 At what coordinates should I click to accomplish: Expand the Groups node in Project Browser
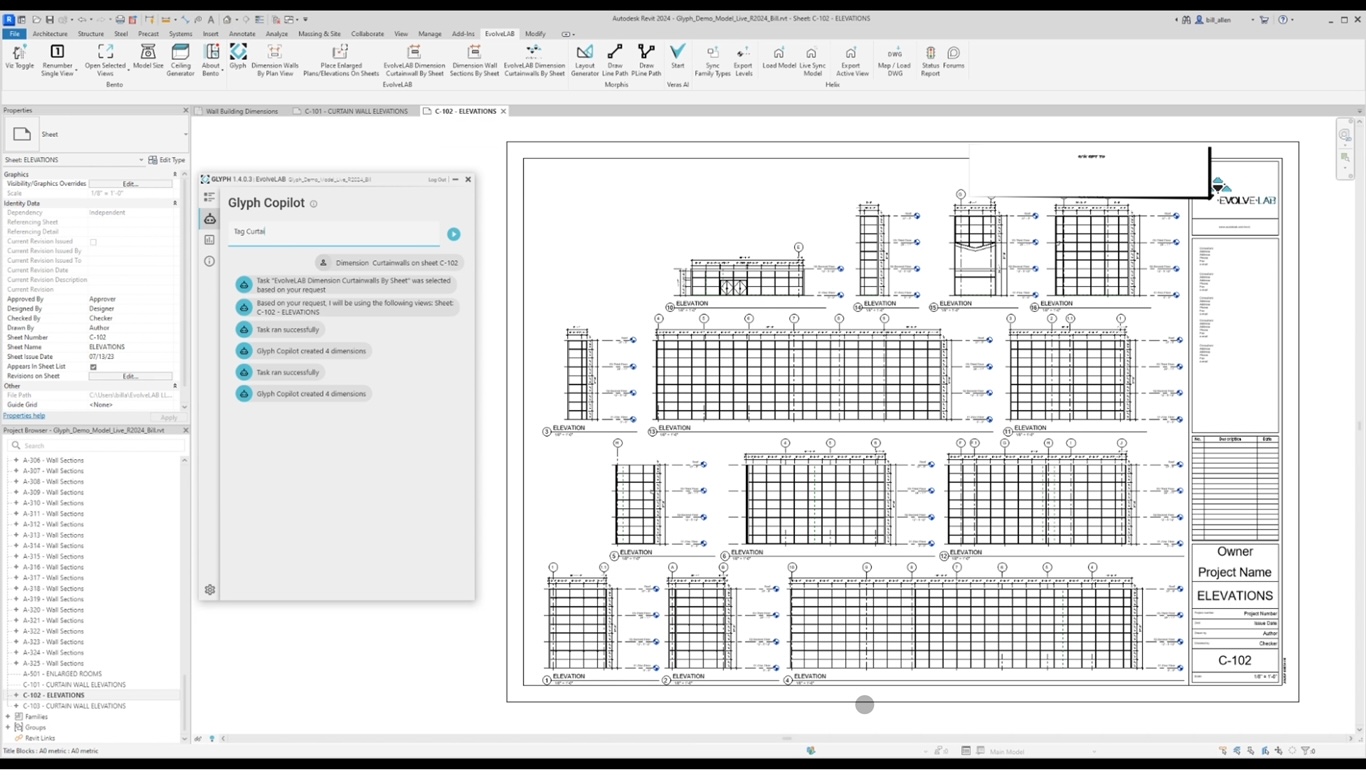pyautogui.click(x=8, y=728)
